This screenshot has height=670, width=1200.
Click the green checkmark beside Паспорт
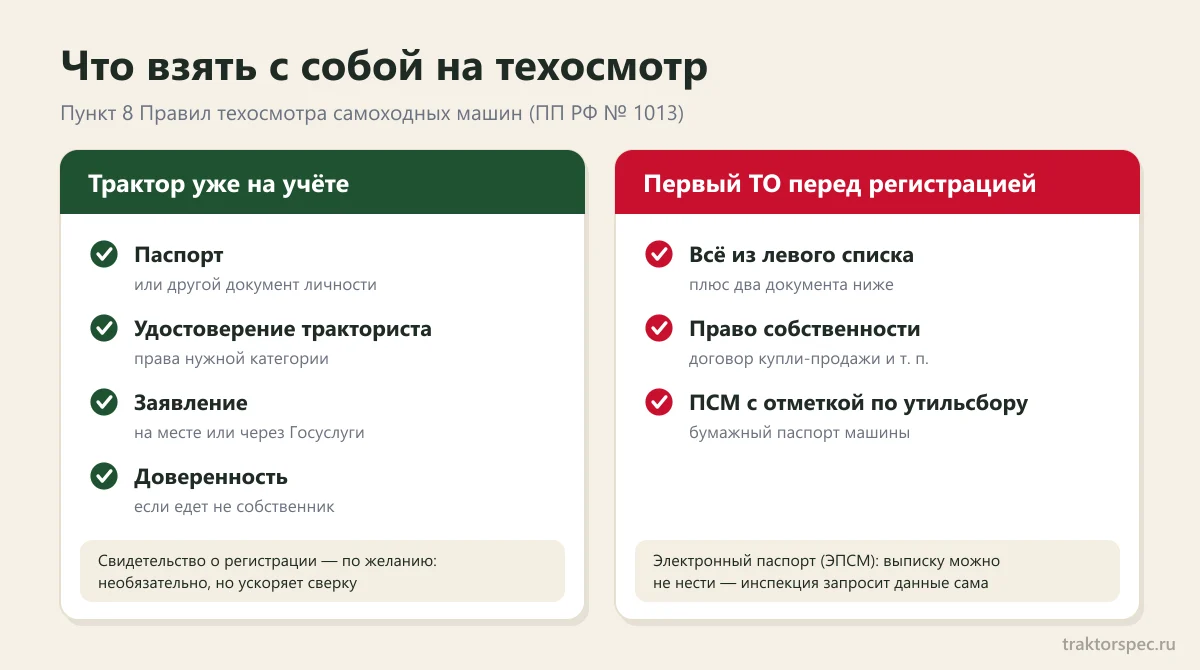[x=104, y=254]
